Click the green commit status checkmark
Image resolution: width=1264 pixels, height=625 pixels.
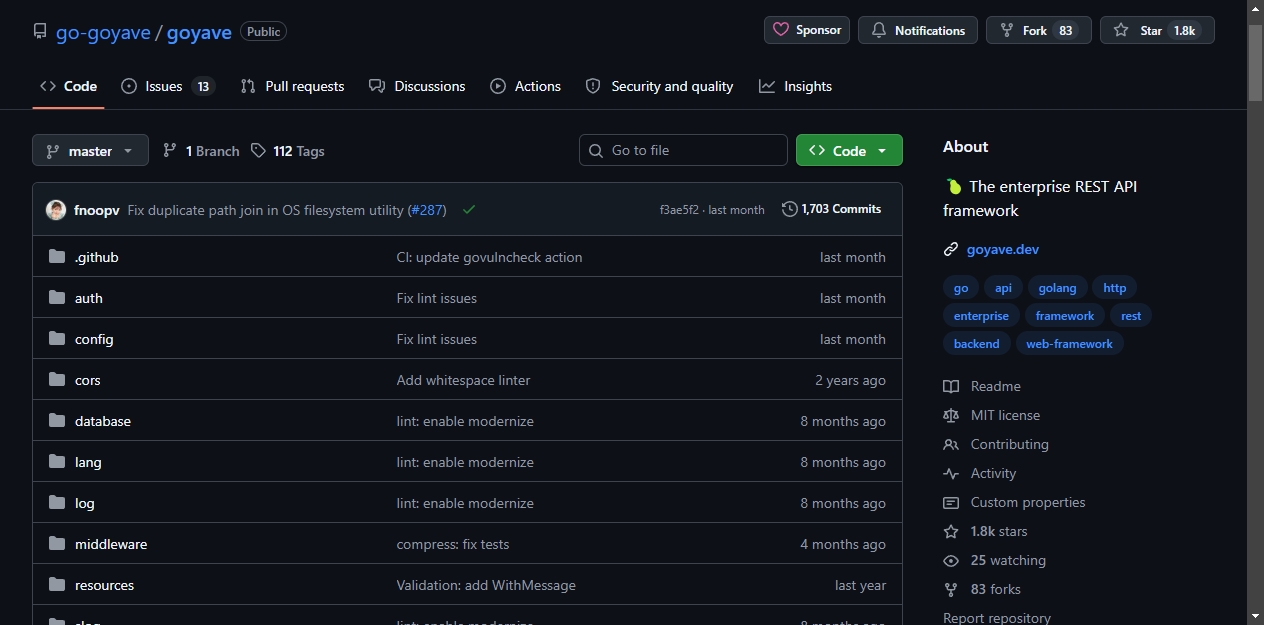[469, 210]
